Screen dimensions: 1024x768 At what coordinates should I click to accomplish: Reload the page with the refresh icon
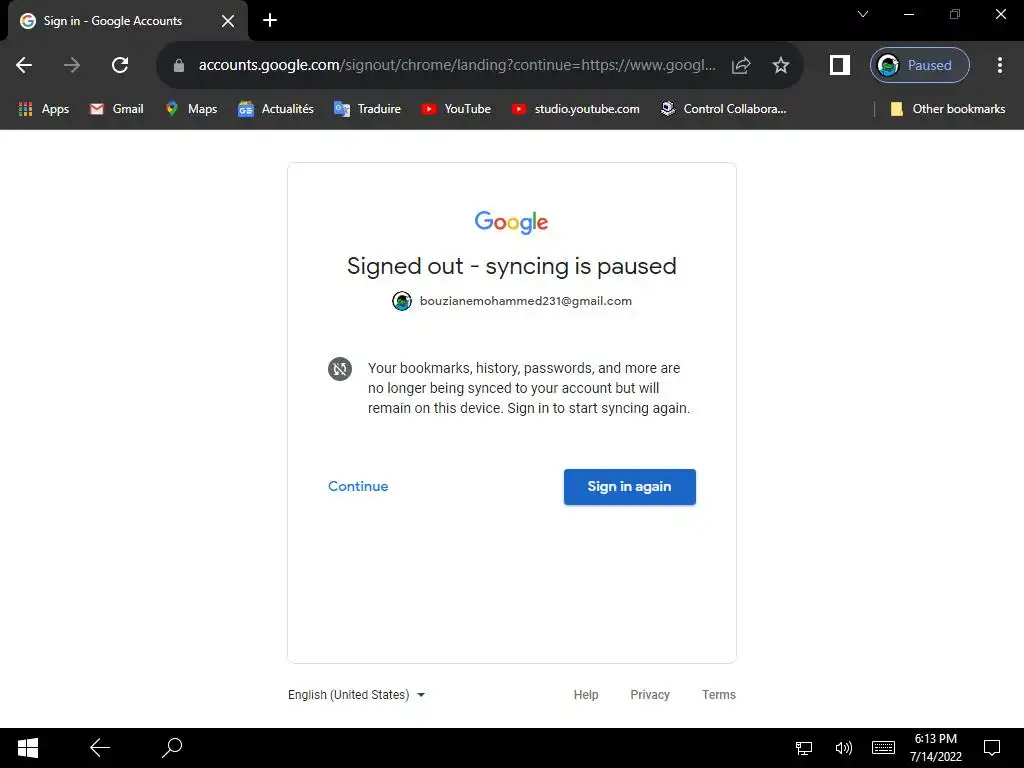click(x=120, y=65)
